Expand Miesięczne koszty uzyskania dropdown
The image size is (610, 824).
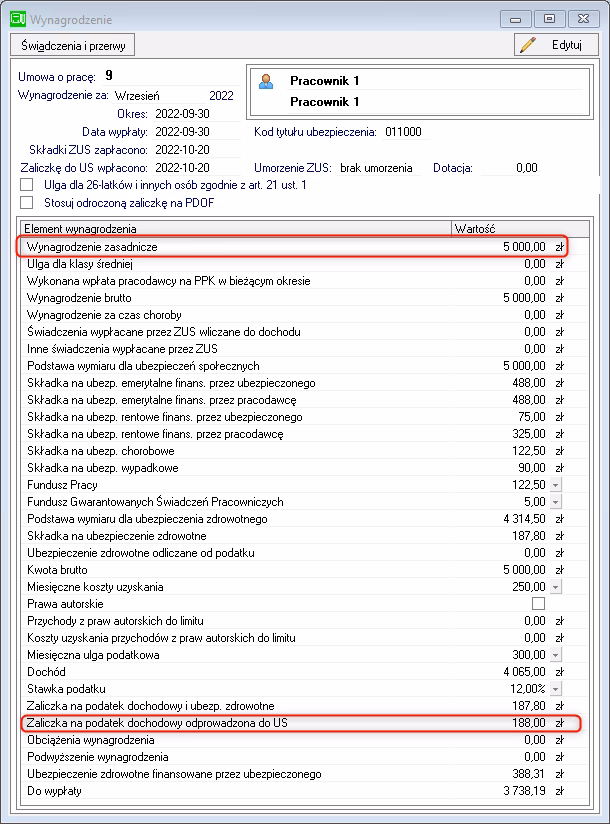click(557, 587)
